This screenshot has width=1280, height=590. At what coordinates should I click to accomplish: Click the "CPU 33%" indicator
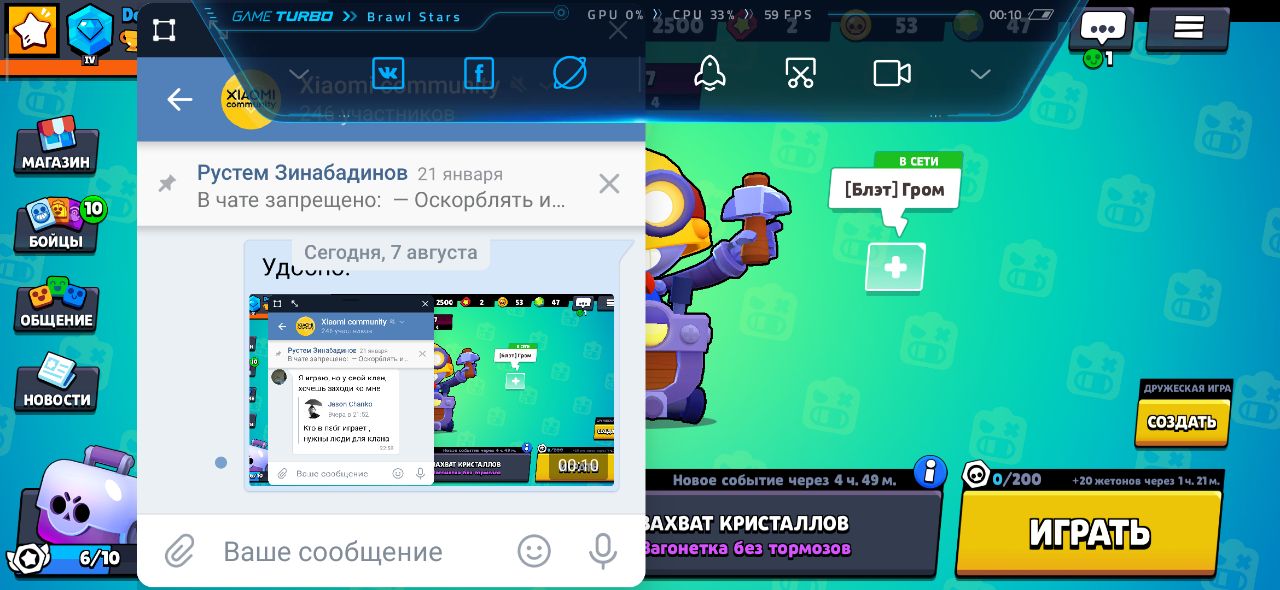pos(705,15)
